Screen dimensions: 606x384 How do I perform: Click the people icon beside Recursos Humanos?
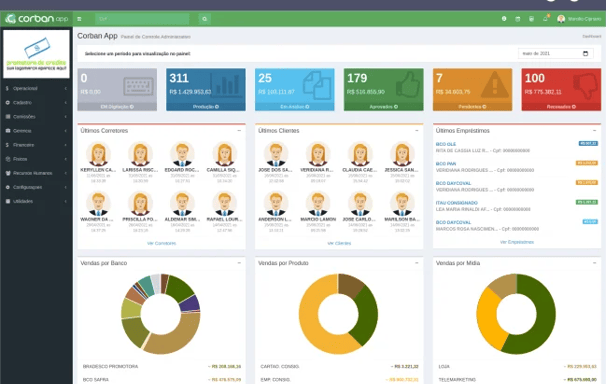(x=8, y=173)
